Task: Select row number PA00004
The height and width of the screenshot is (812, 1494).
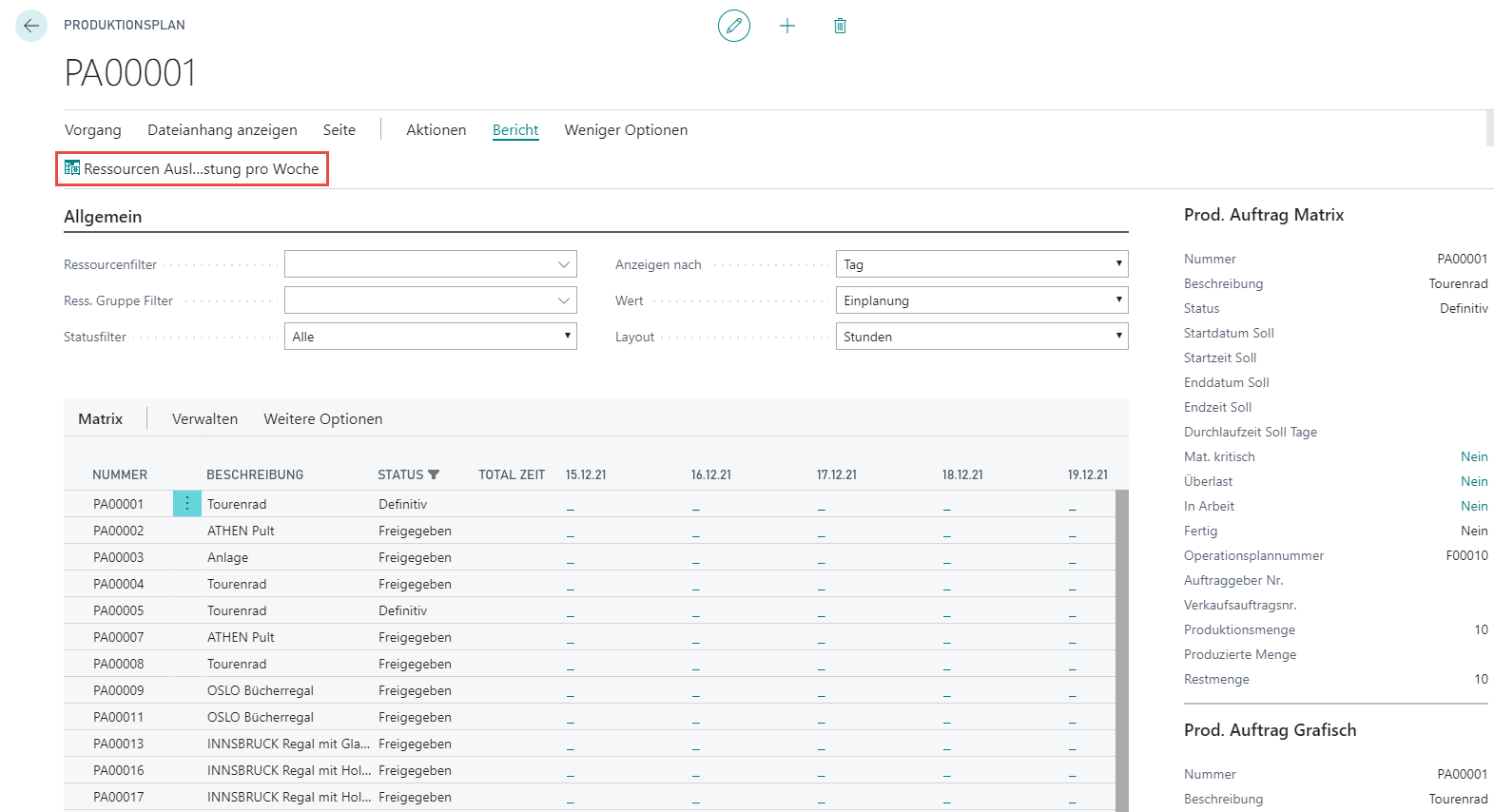Action: point(119,584)
